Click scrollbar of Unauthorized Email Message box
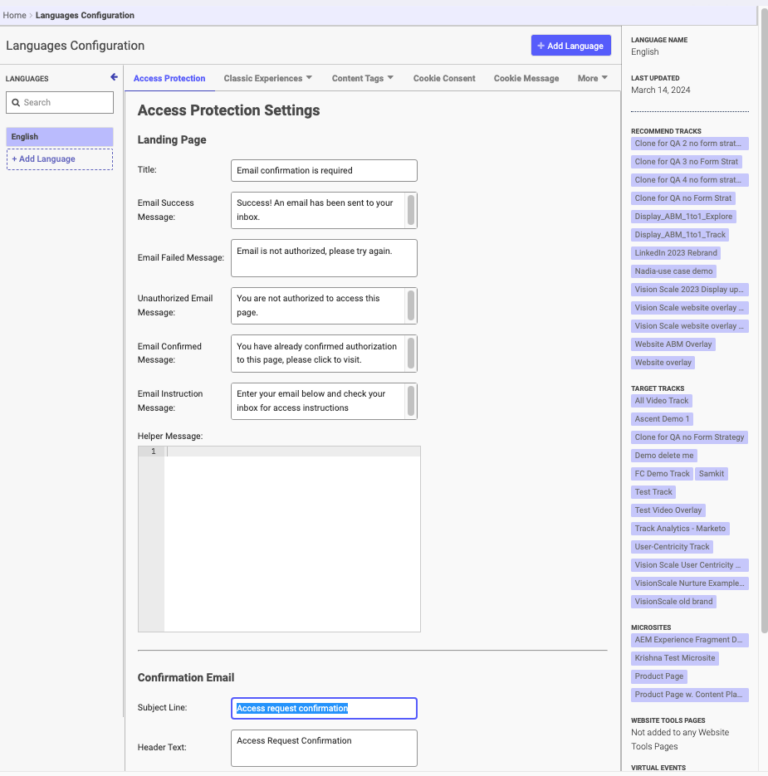The image size is (768, 776). point(411,305)
